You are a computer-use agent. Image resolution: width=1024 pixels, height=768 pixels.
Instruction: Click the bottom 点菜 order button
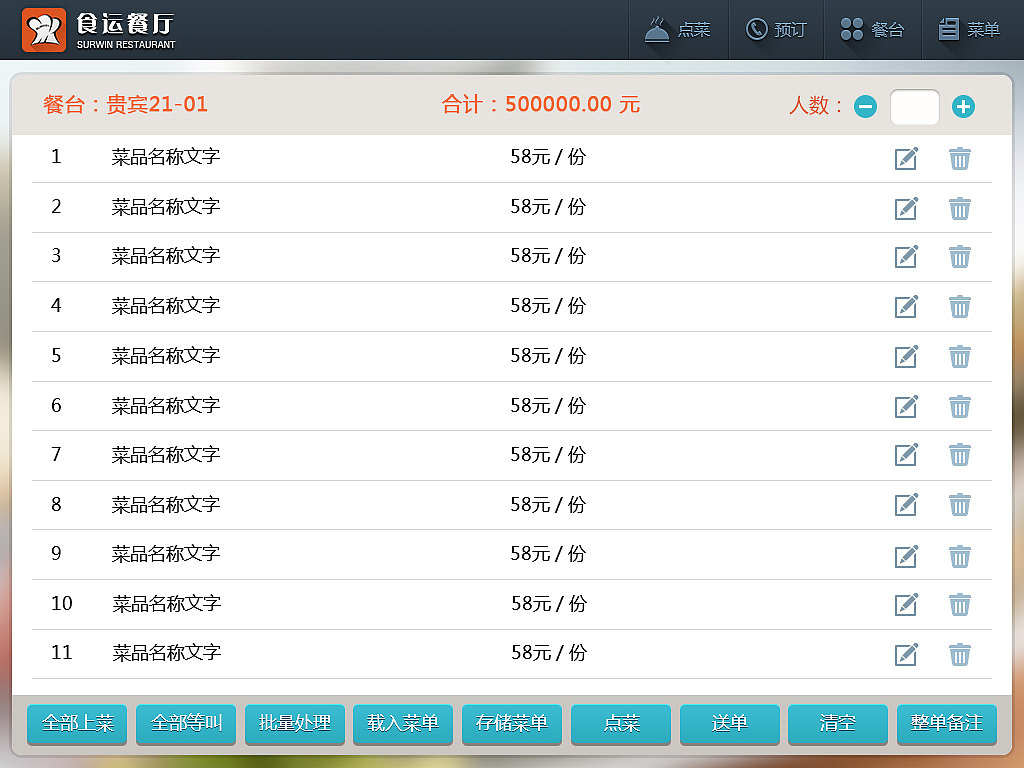(621, 724)
